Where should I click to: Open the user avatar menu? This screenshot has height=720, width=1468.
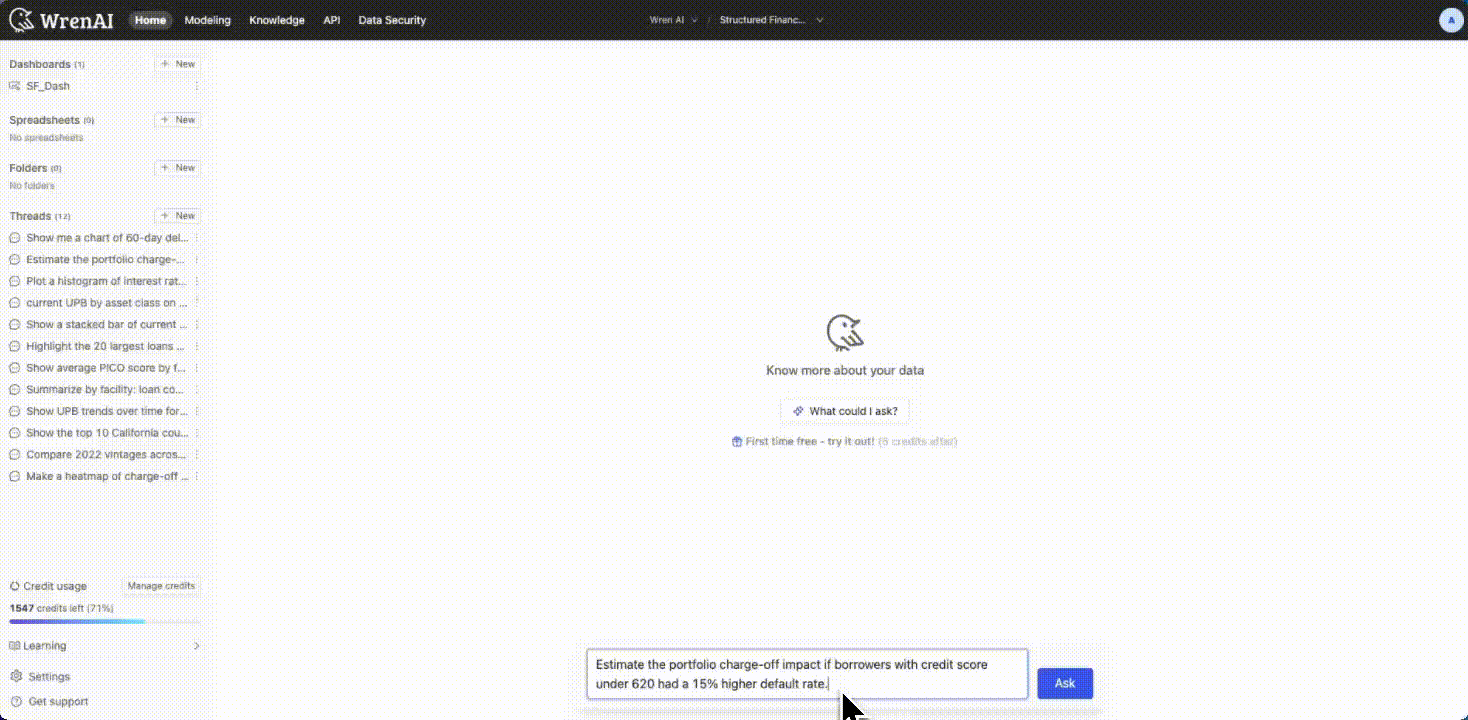[x=1450, y=20]
